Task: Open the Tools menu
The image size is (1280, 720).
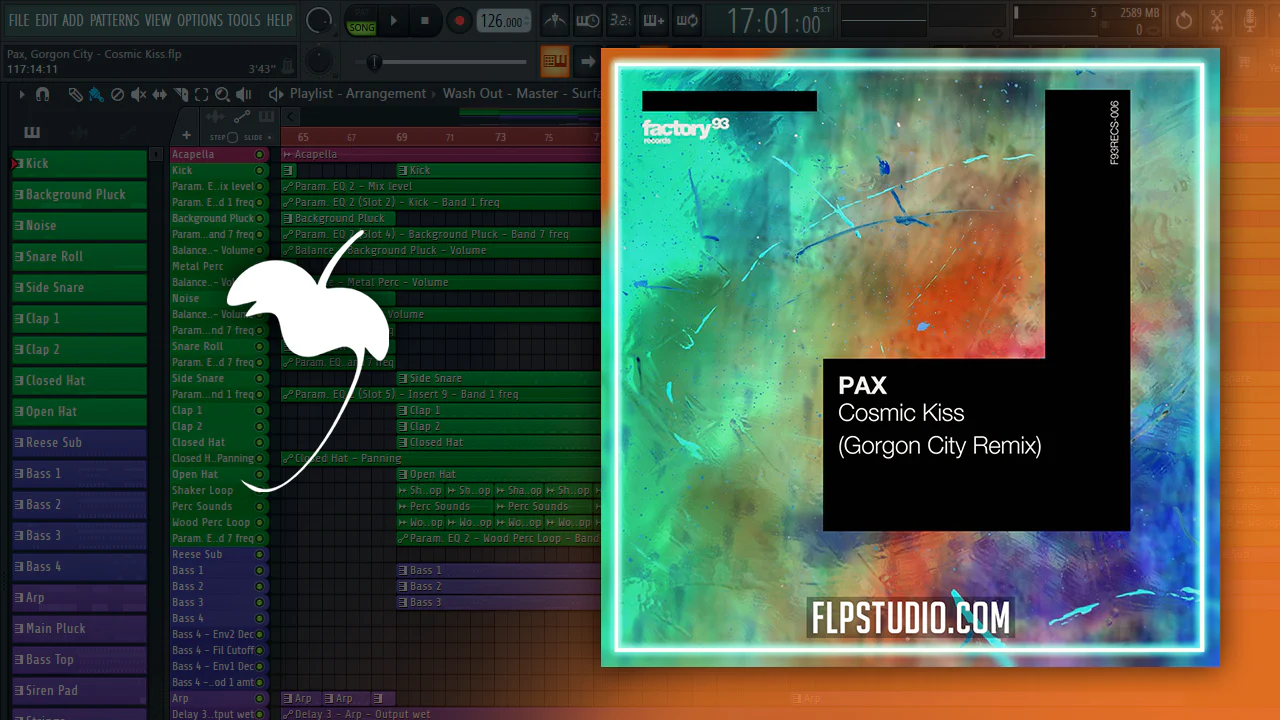Action: 244,20
